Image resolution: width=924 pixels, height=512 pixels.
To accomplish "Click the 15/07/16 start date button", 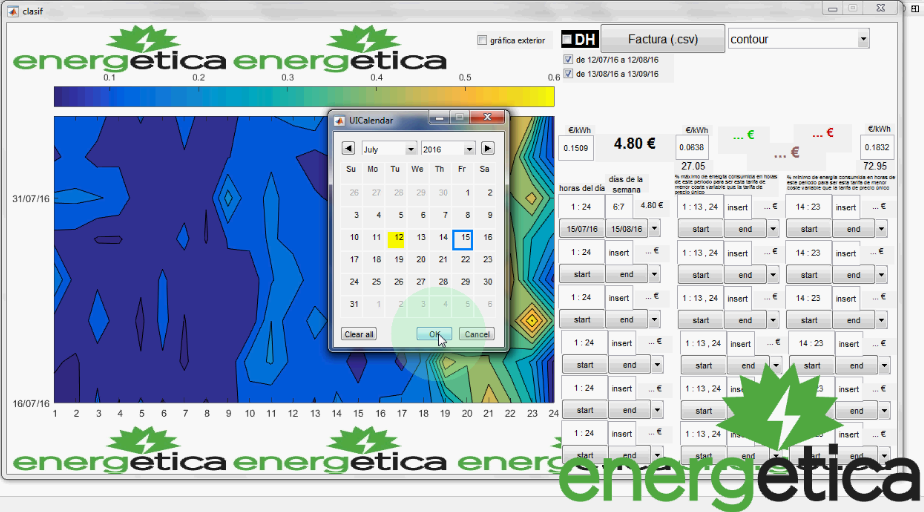I will [582, 229].
